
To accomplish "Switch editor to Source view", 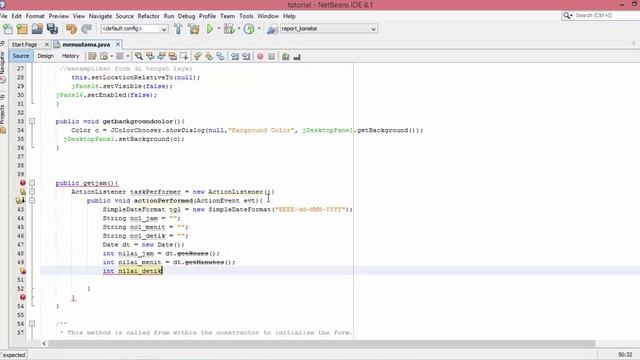I will coord(21,56).
